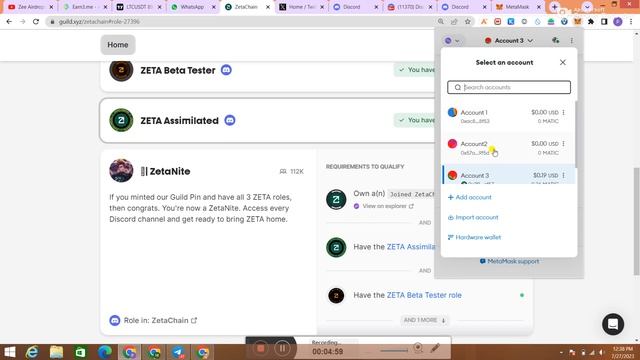The height and width of the screenshot is (360, 640).
Task: Open the live chat bubble icon
Action: pyautogui.click(x=613, y=324)
